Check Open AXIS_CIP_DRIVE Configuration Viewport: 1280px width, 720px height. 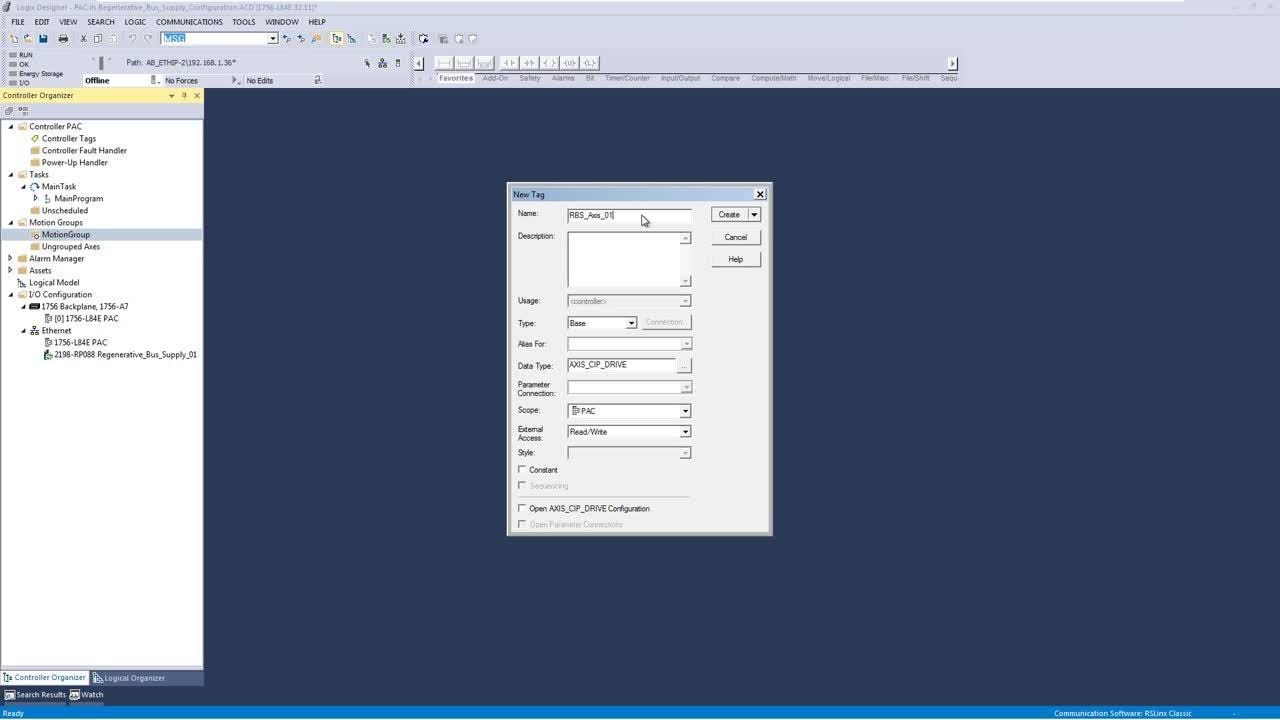[522, 508]
